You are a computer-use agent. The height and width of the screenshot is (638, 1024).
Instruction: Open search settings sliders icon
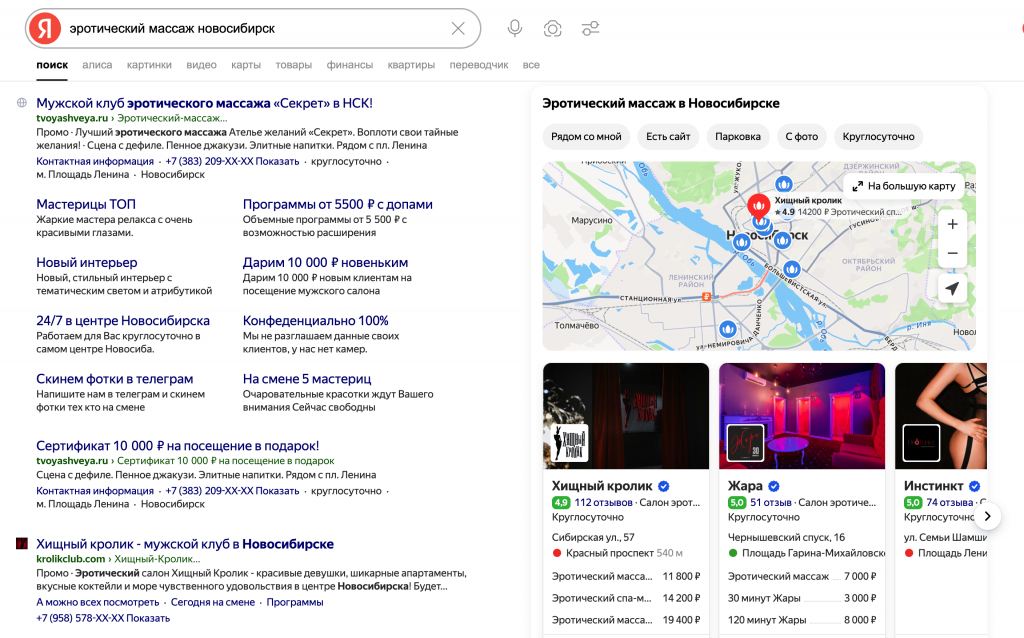coord(591,28)
